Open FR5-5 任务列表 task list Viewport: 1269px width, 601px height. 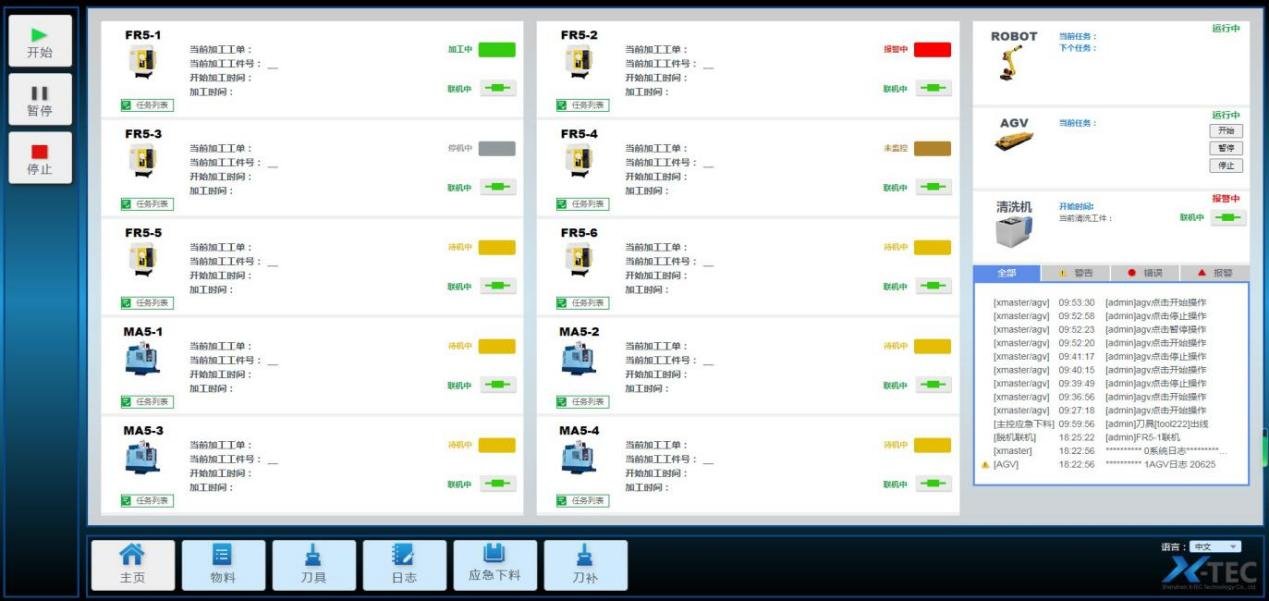pyautogui.click(x=147, y=303)
